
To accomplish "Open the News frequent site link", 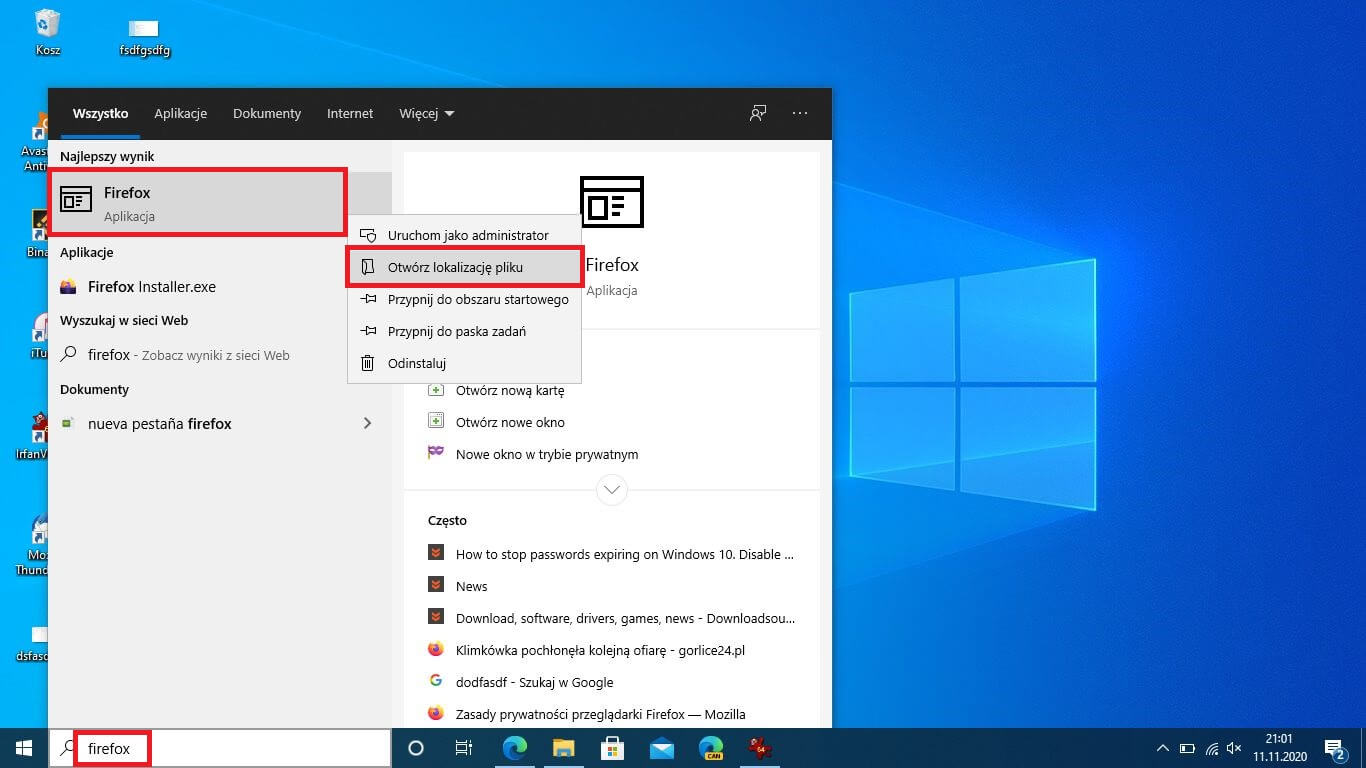I will click(471, 586).
